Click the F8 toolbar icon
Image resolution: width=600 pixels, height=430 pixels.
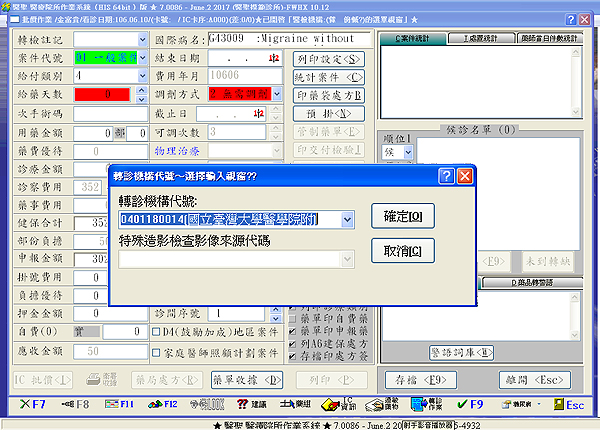tap(76, 405)
